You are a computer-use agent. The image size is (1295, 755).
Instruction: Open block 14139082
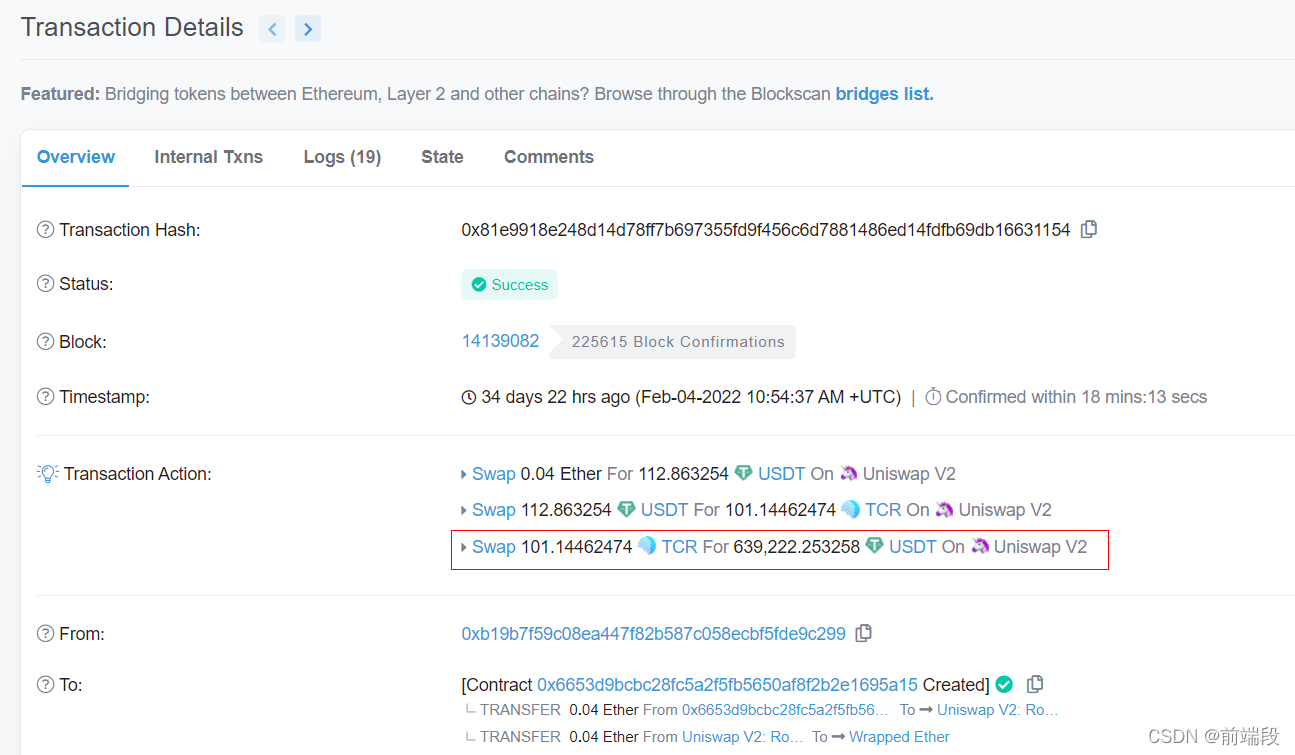click(x=500, y=341)
